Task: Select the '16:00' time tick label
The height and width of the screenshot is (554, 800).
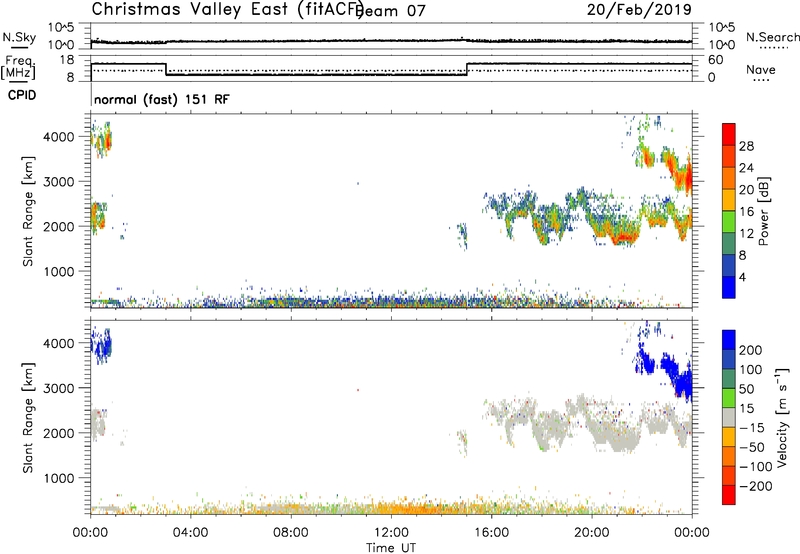Action: coord(491,533)
